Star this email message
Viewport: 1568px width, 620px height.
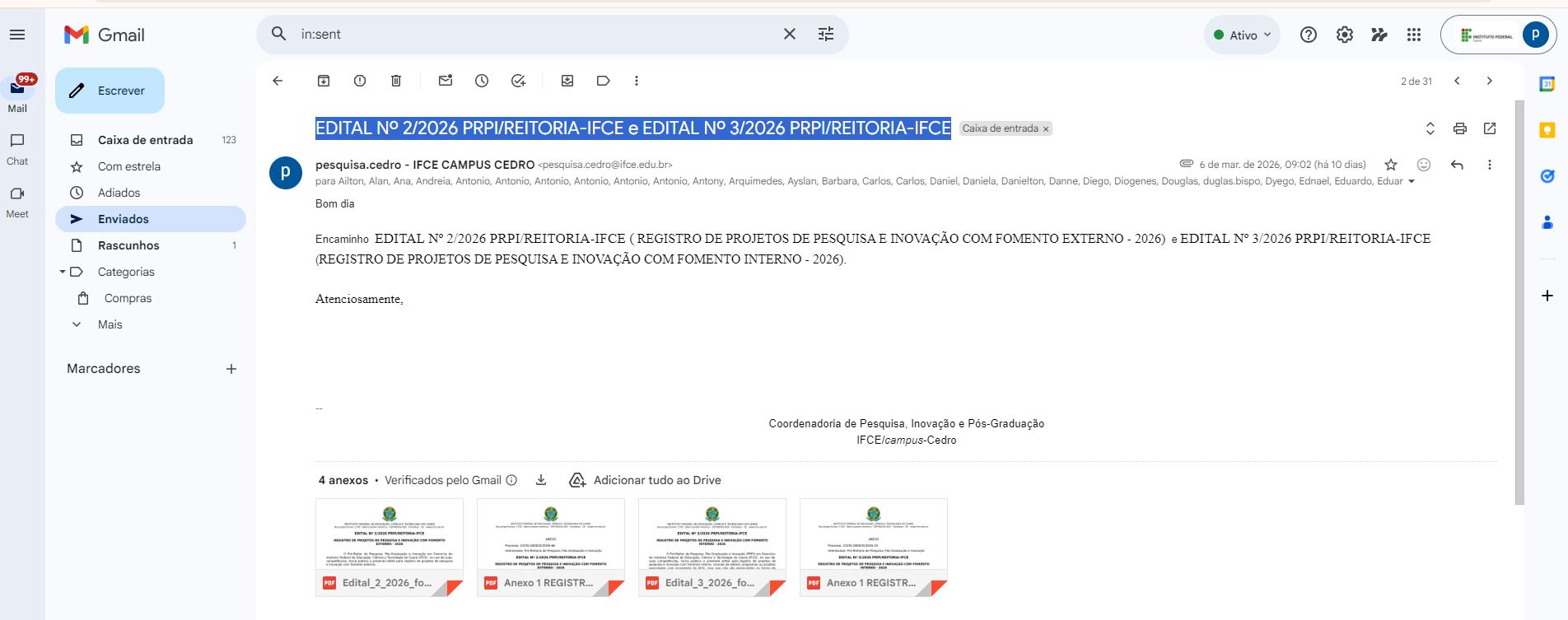(1391, 165)
